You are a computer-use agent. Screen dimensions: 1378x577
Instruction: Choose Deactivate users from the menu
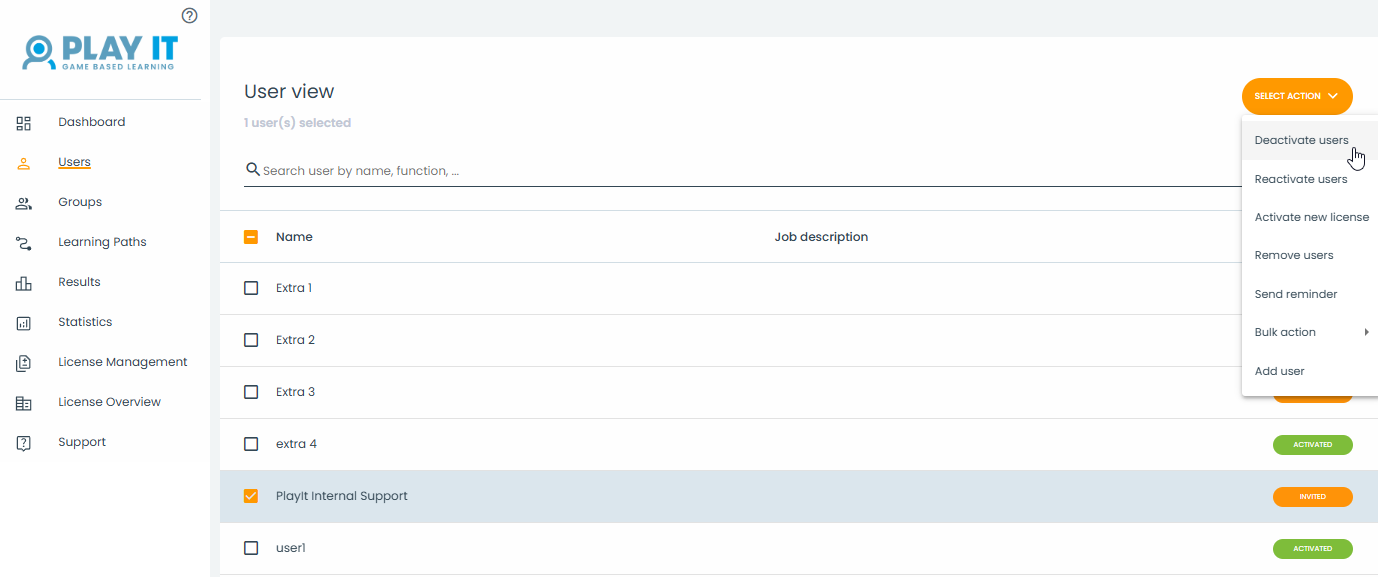1301,140
